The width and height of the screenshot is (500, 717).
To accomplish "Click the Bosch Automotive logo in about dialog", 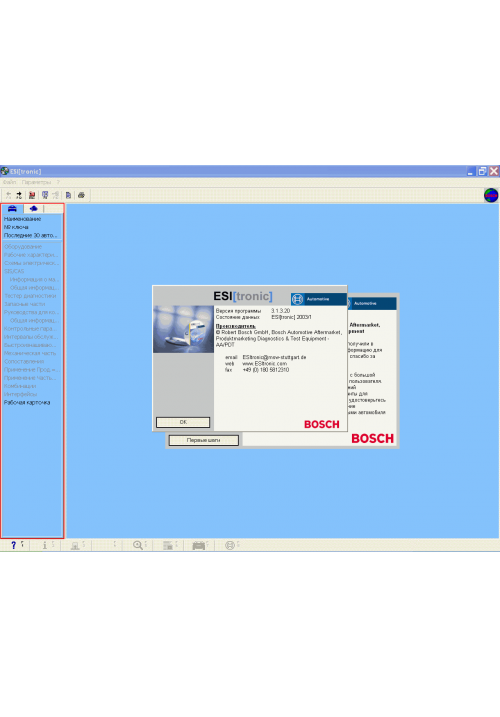I will tap(318, 299).
